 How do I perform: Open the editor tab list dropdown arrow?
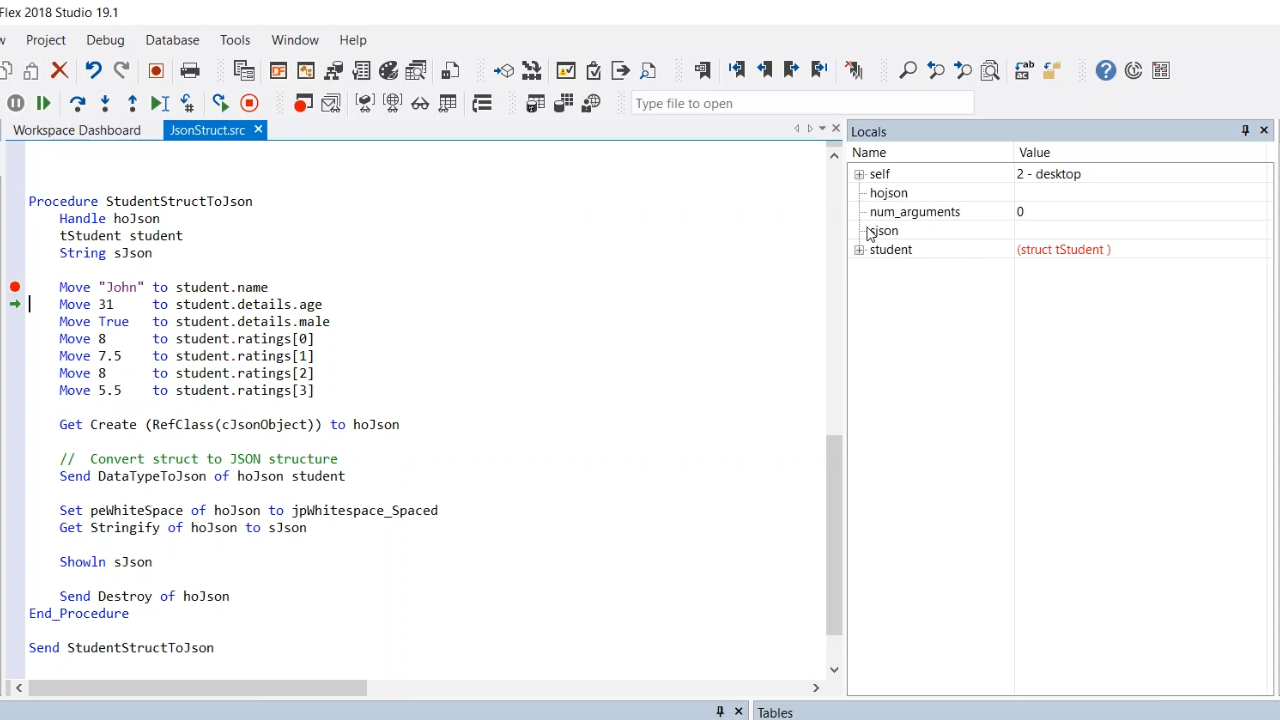[822, 129]
